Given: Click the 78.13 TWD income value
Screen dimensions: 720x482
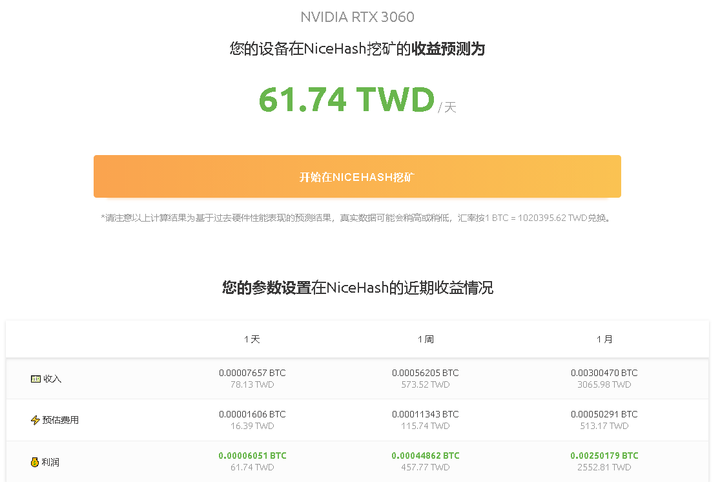Looking at the screenshot, I should (252, 385).
